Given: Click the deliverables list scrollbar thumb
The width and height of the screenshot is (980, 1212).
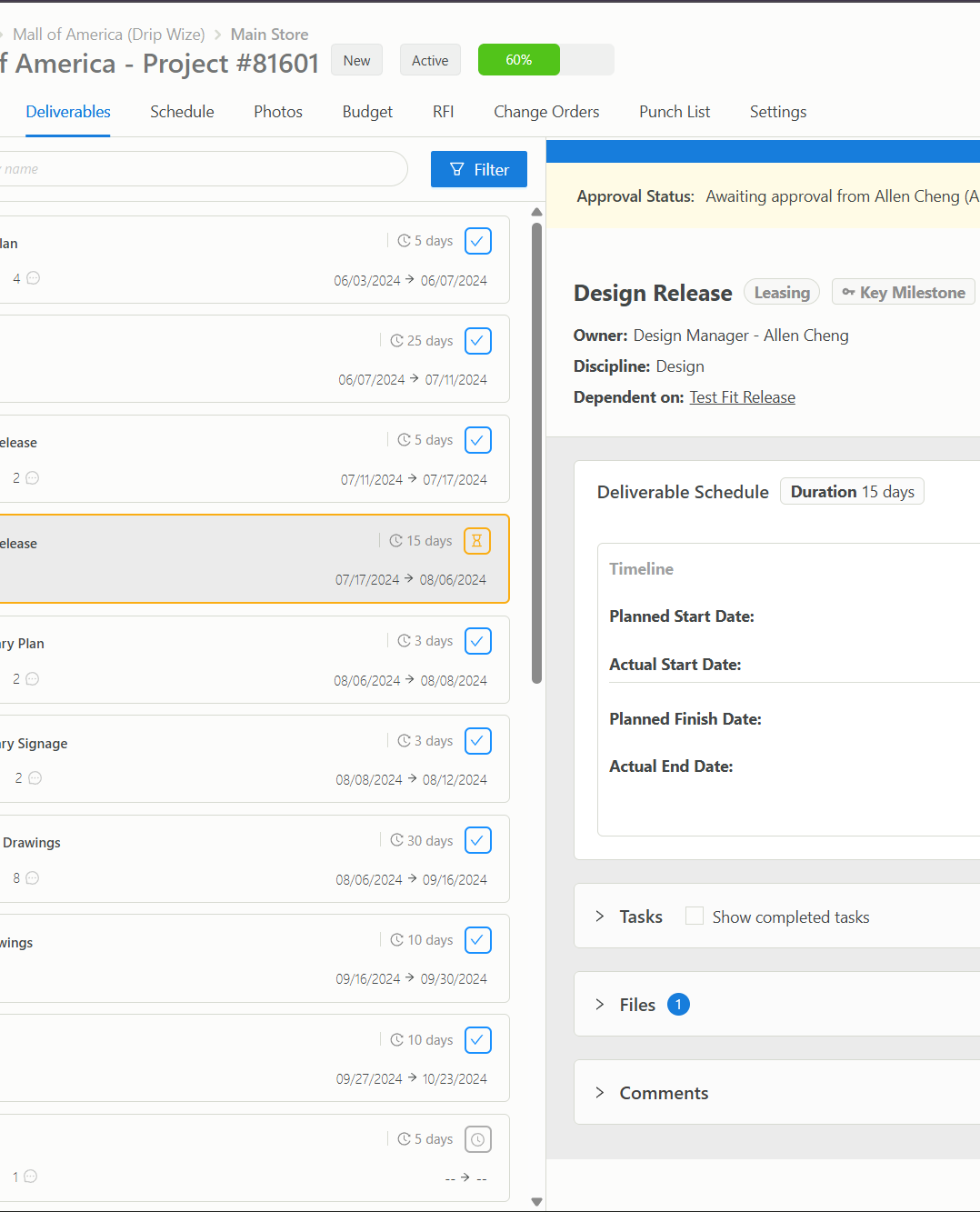Looking at the screenshot, I should pyautogui.click(x=536, y=453).
